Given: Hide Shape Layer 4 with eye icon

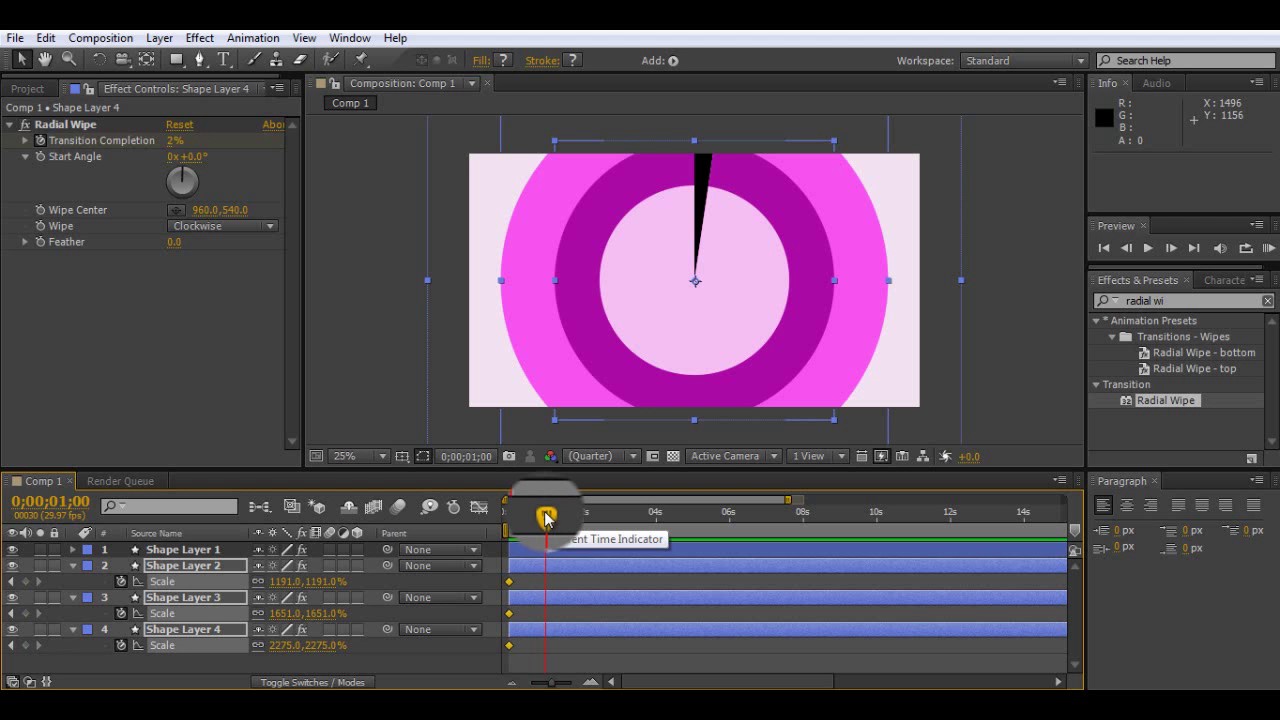Looking at the screenshot, I should pyautogui.click(x=12, y=630).
